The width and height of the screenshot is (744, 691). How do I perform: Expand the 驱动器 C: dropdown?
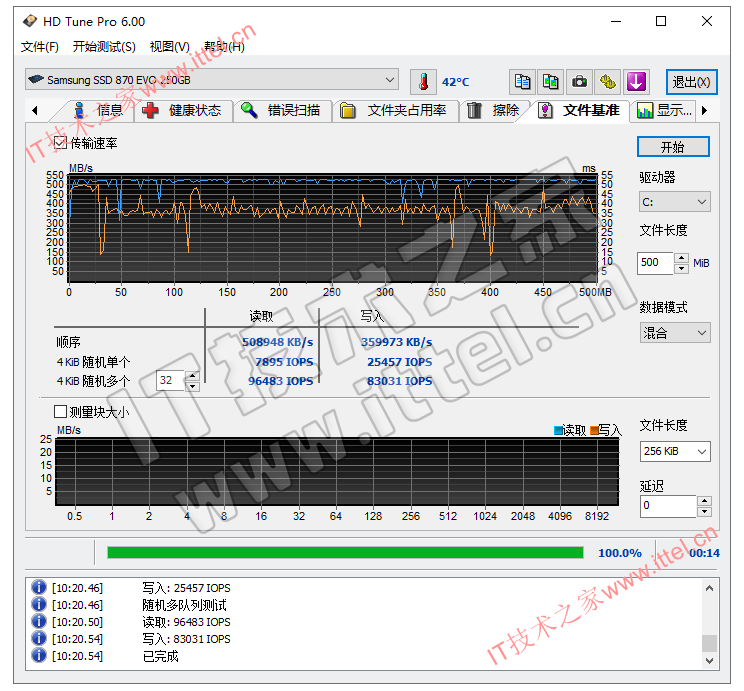674,202
